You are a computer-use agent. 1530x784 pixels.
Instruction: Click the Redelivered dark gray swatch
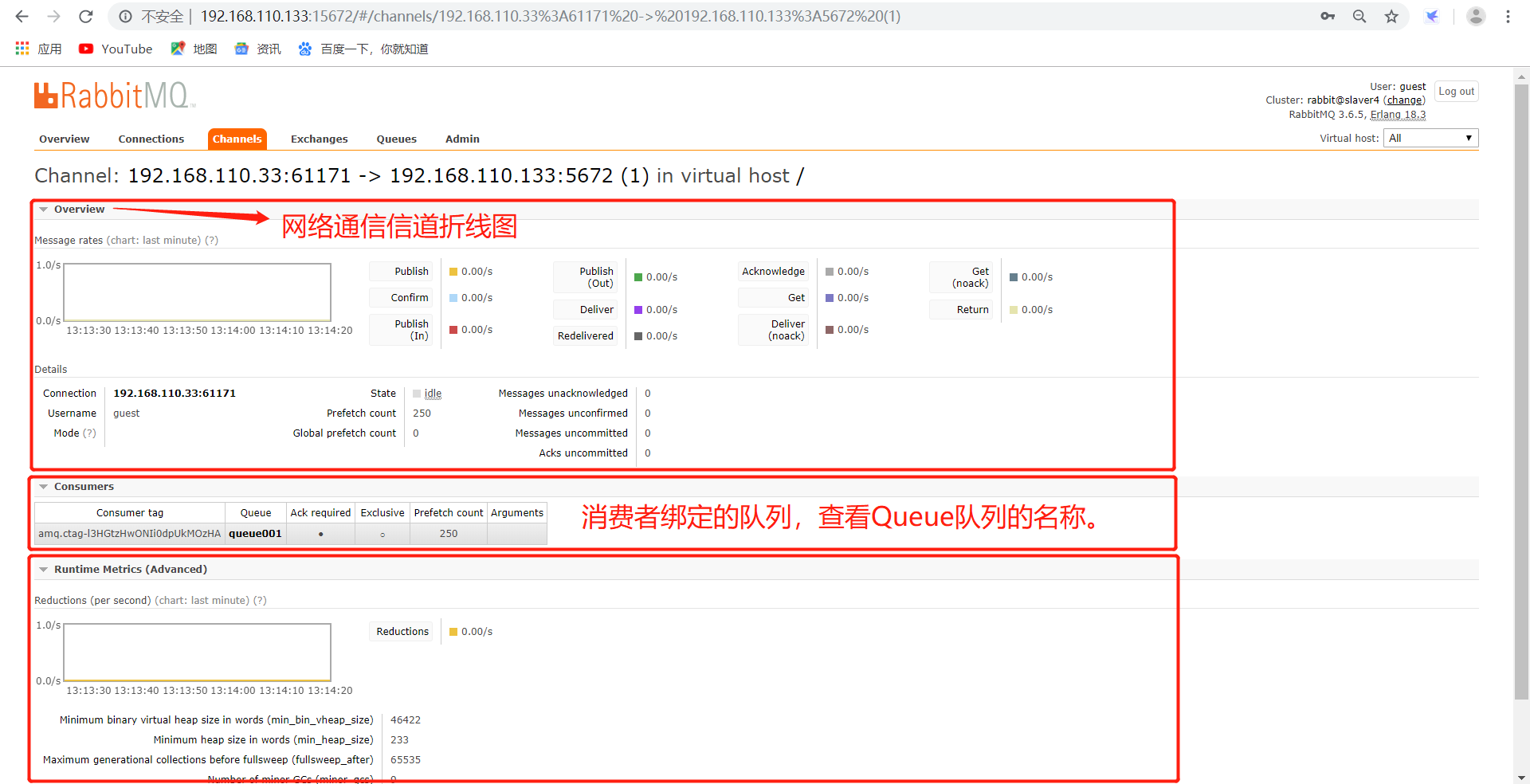tap(638, 336)
